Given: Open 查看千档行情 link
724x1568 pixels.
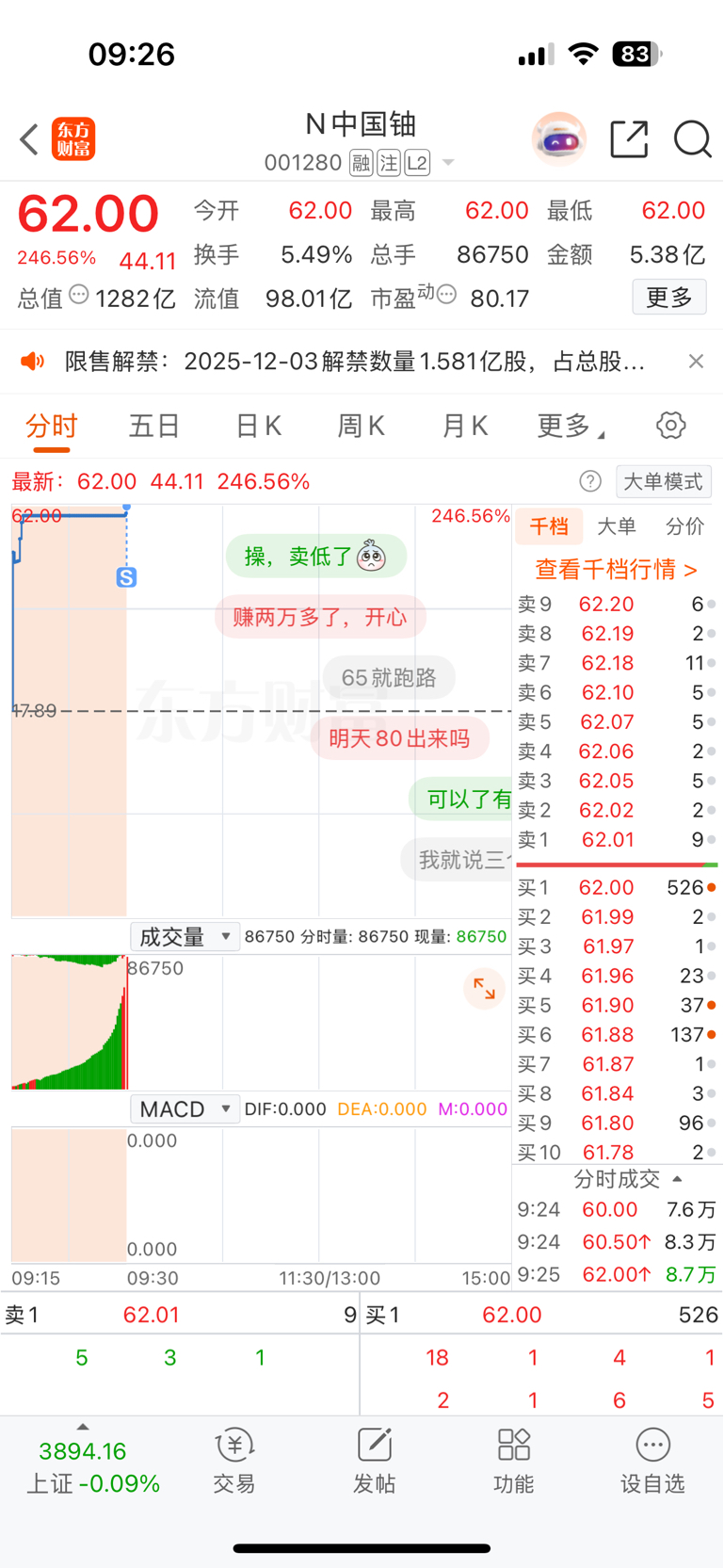Looking at the screenshot, I should pos(617,570).
